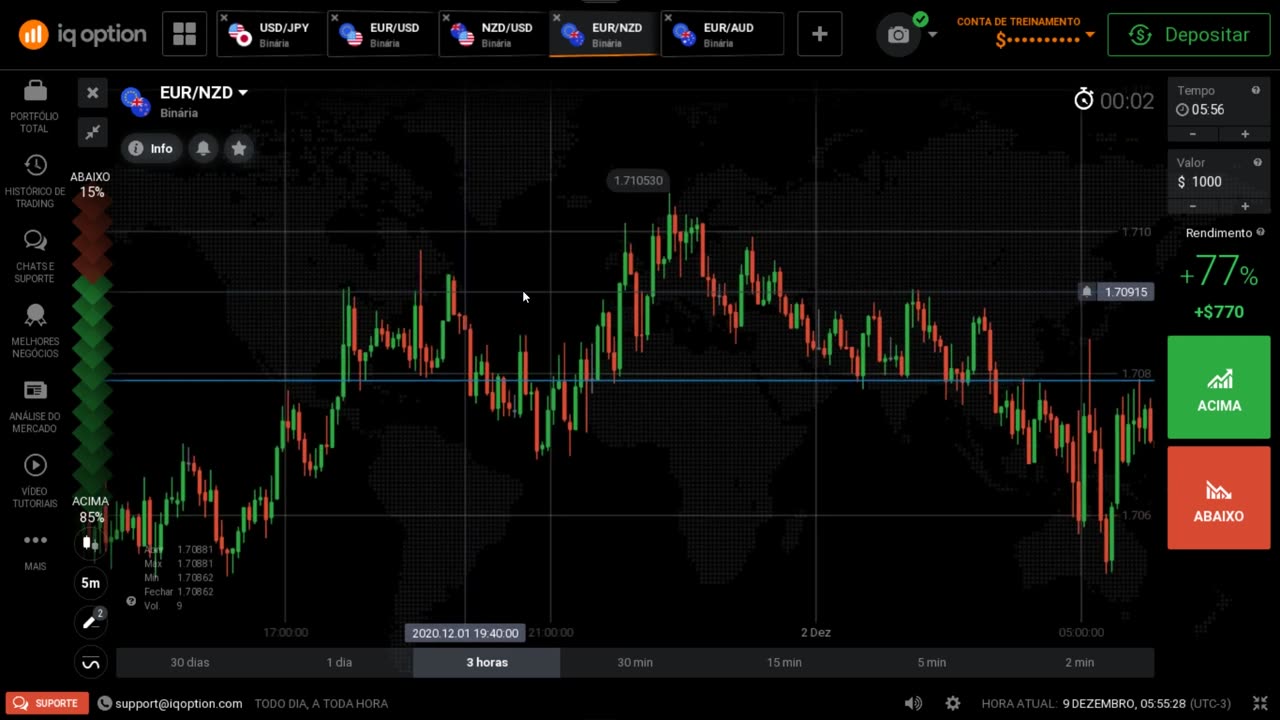Viewport: 1280px width, 720px height.
Task: Select the 30 dias time range
Action: (190, 662)
